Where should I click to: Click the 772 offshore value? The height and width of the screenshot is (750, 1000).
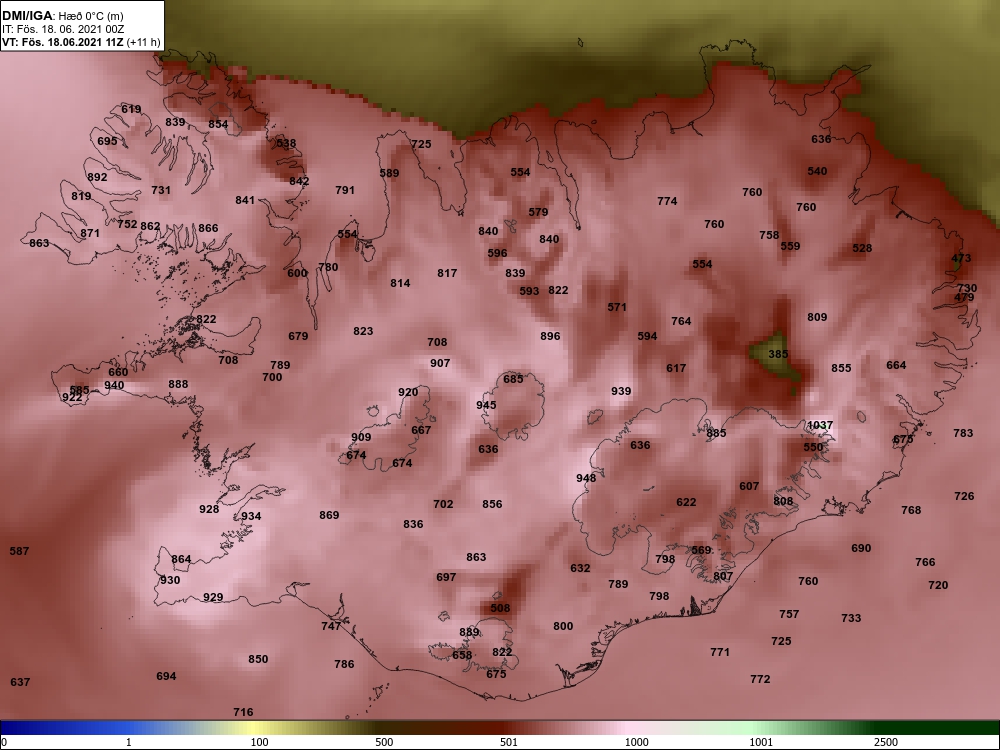coord(760,679)
